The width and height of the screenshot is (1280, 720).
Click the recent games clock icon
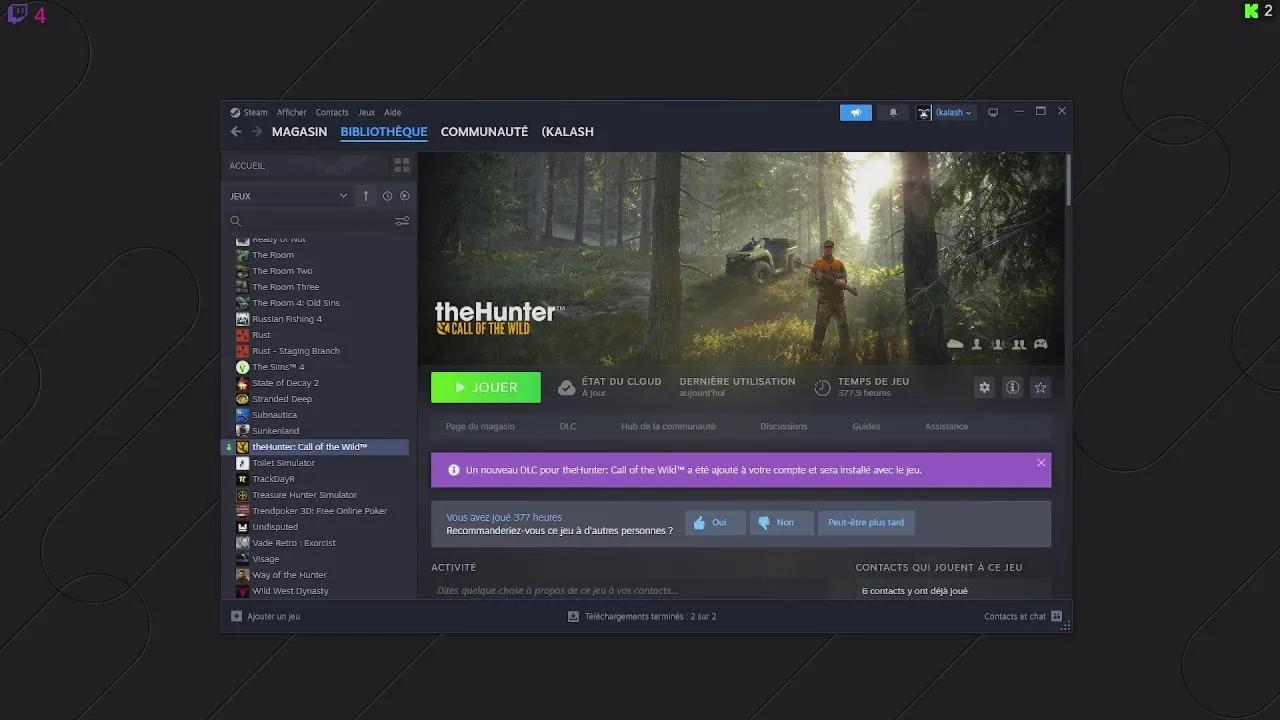click(x=387, y=196)
